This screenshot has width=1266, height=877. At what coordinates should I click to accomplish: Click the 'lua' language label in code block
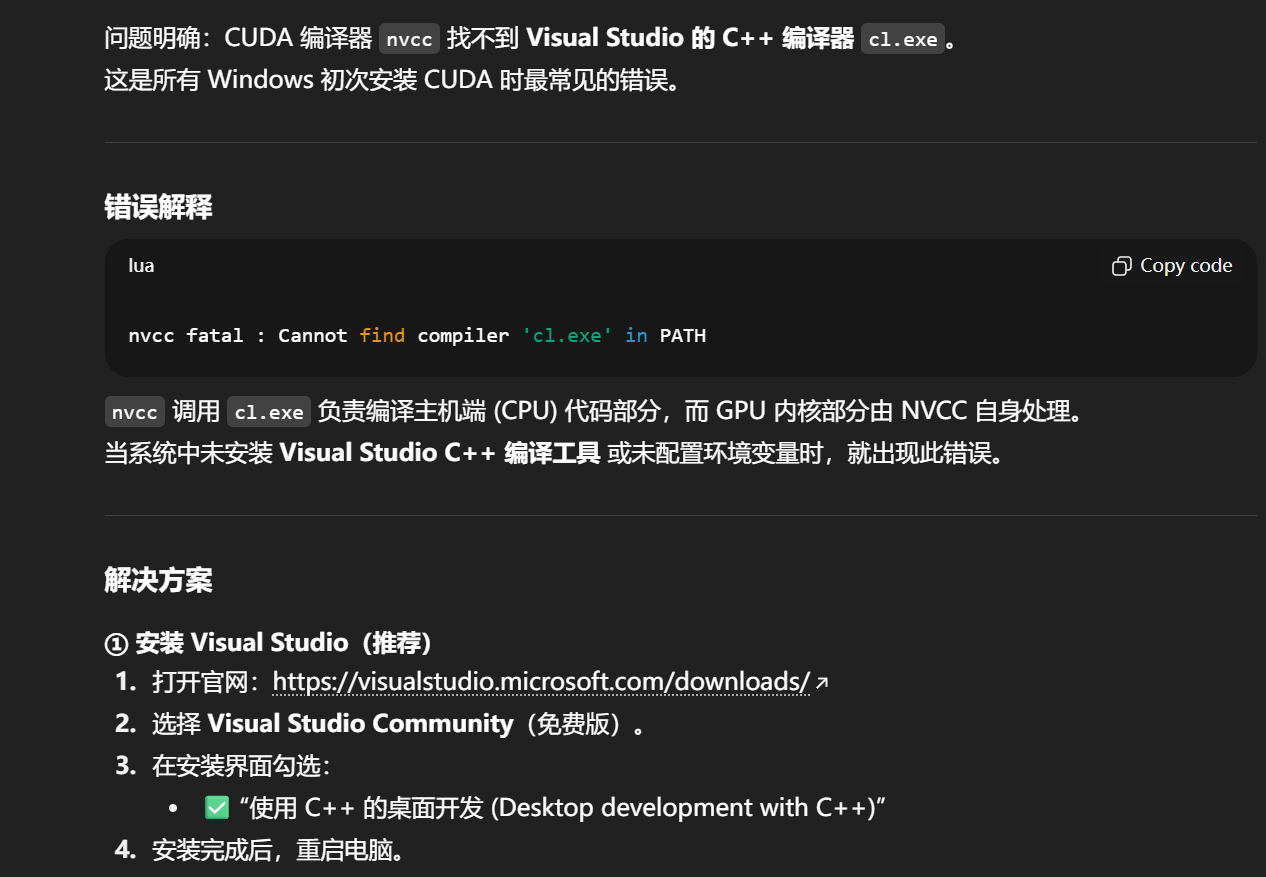141,266
